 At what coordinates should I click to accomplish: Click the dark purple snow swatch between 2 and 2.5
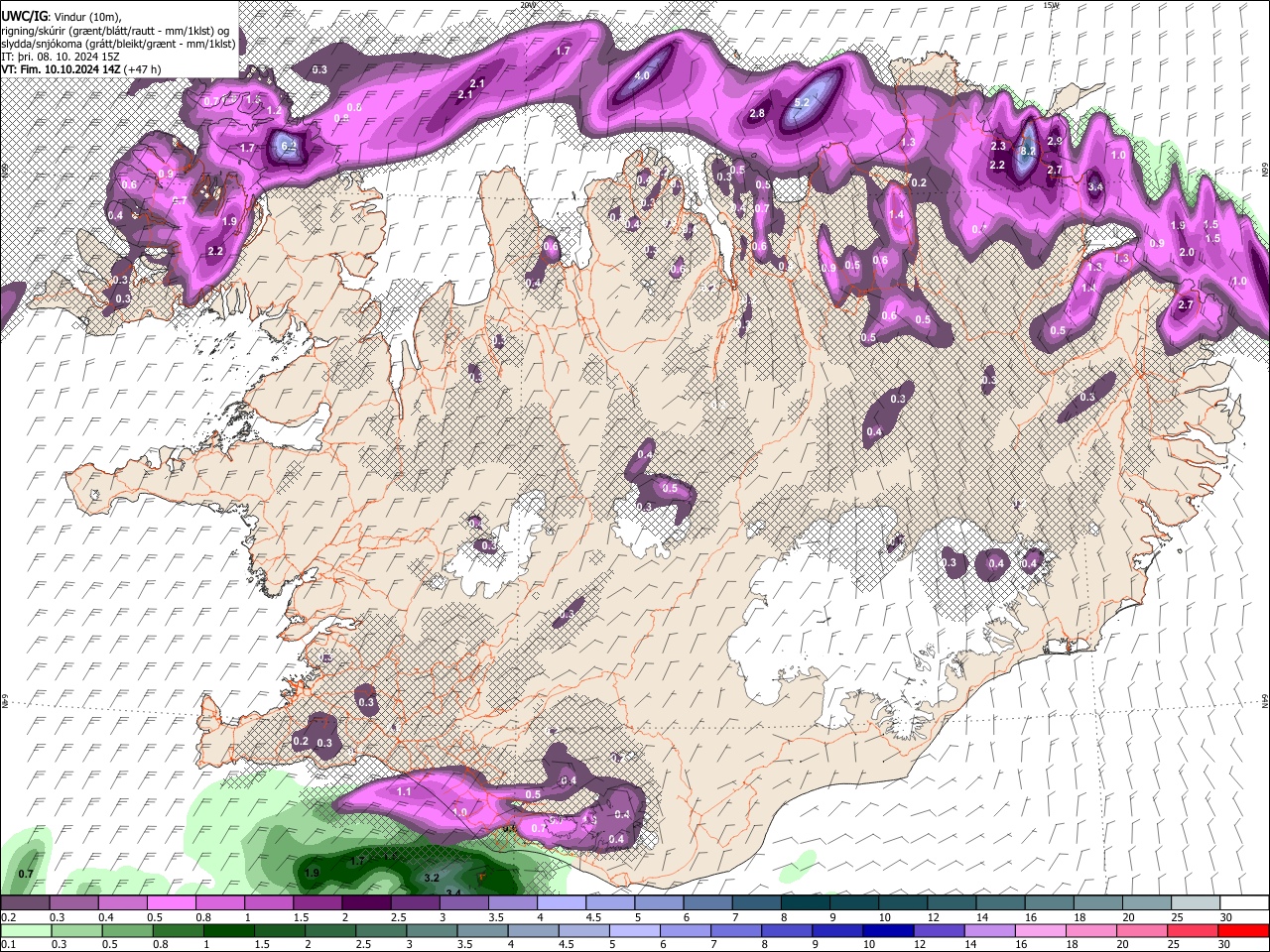tap(365, 903)
